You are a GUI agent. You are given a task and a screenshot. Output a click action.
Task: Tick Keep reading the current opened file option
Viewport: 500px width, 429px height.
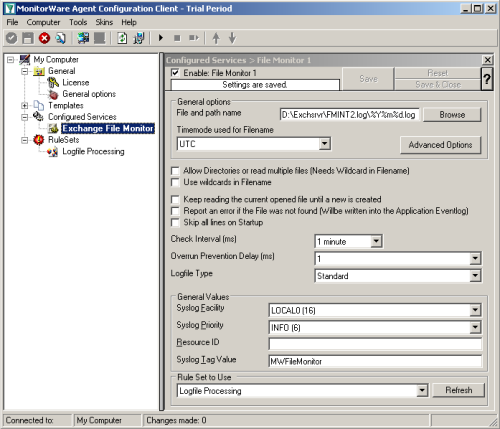[x=175, y=199]
